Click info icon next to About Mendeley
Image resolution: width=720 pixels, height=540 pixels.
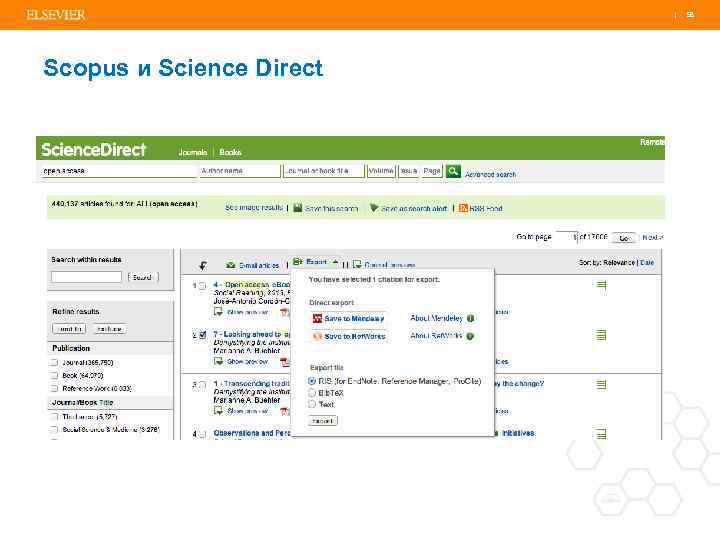coord(471,318)
